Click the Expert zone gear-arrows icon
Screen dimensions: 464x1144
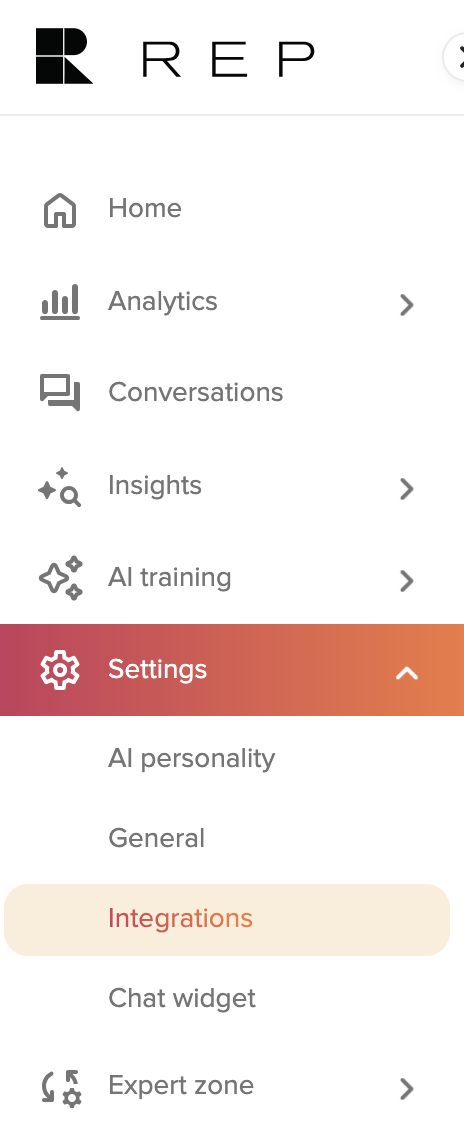tap(61, 1089)
